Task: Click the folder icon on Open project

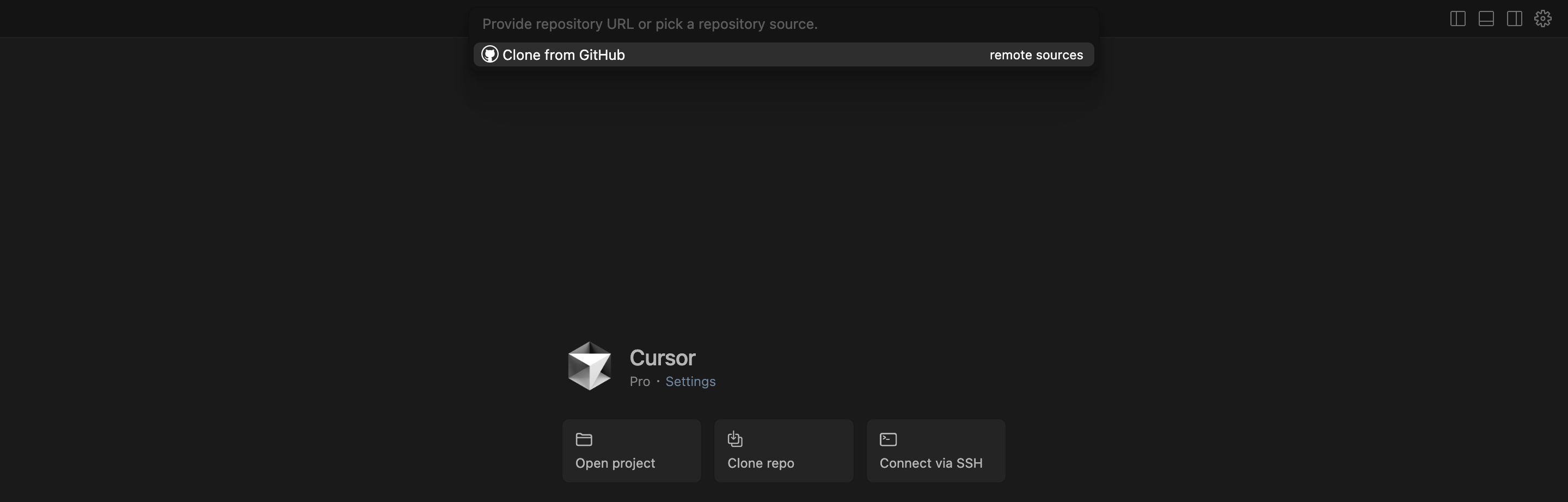Action: click(584, 439)
